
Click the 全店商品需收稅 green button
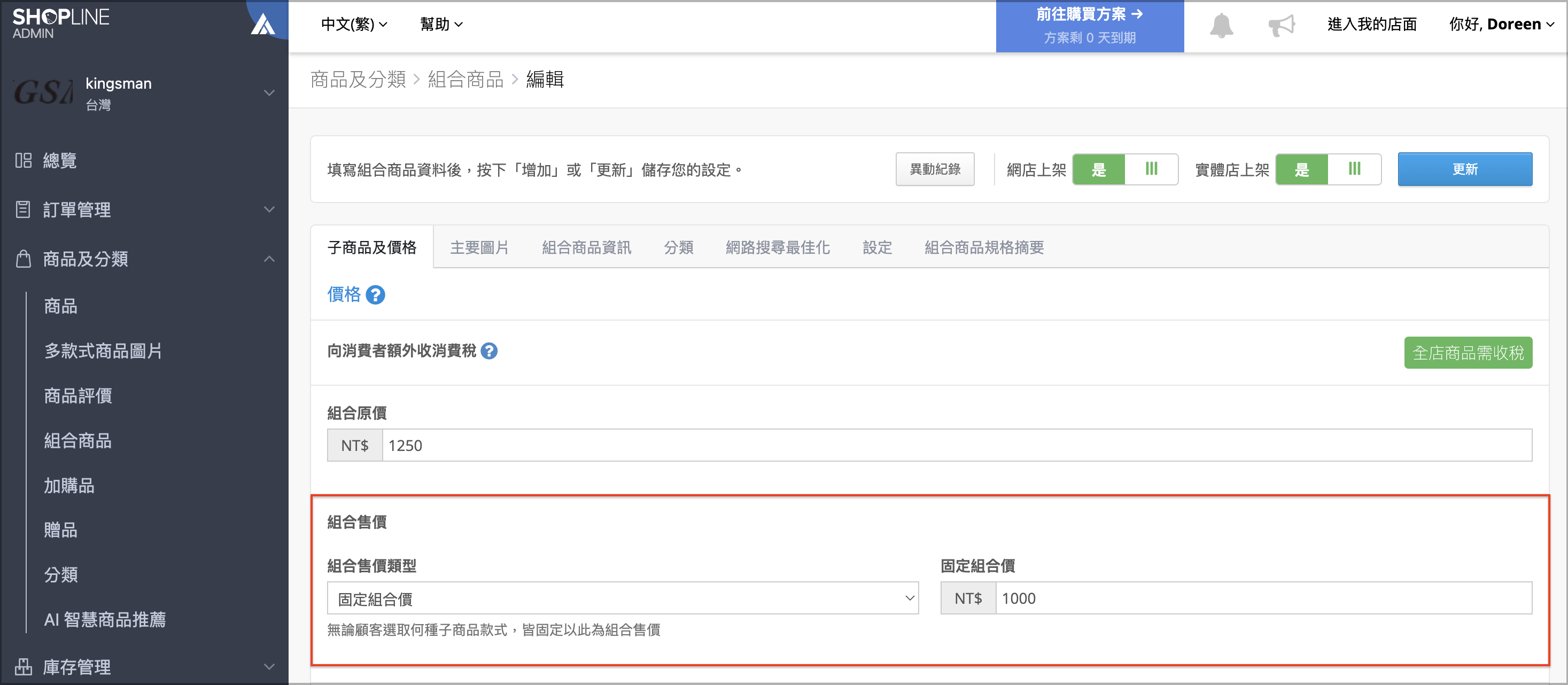pyautogui.click(x=1468, y=353)
